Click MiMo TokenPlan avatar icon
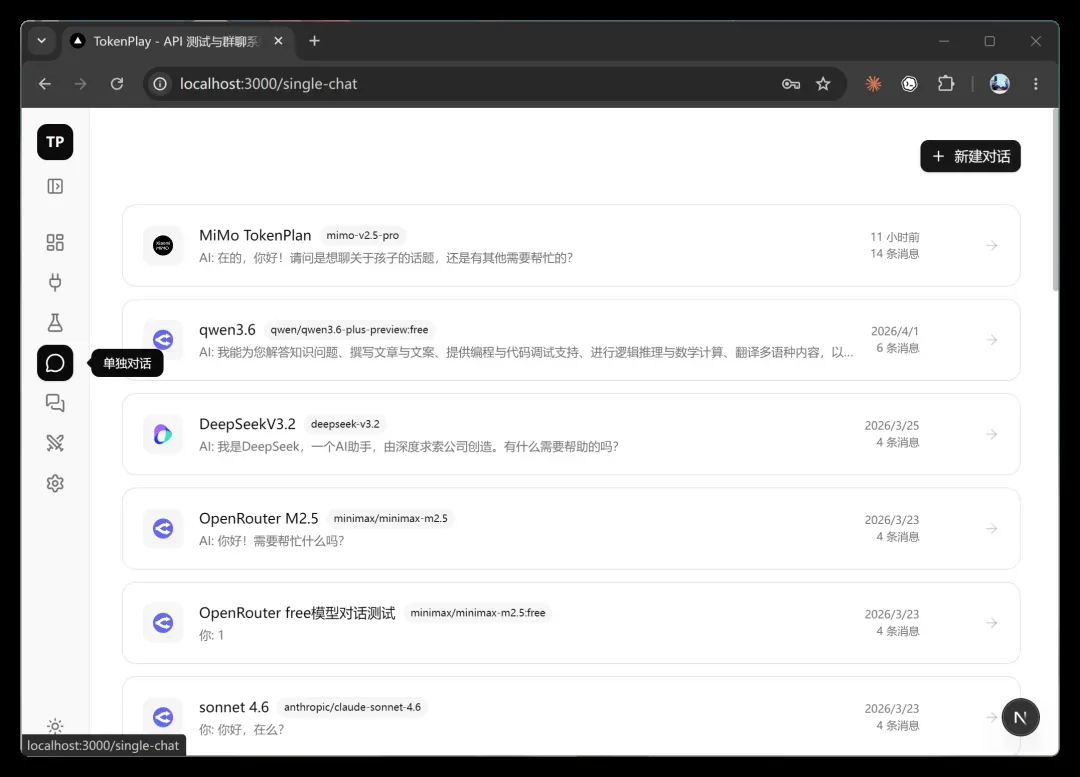1080x777 pixels. (163, 245)
